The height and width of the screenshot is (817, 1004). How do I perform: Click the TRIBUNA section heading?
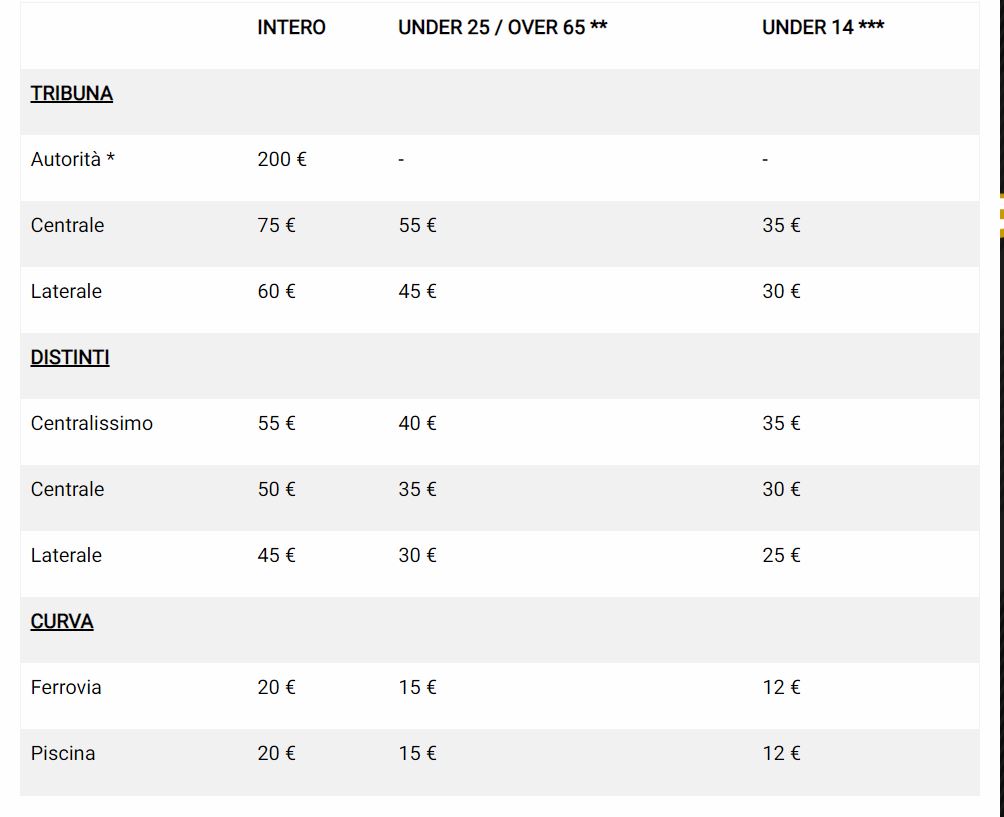(72, 93)
